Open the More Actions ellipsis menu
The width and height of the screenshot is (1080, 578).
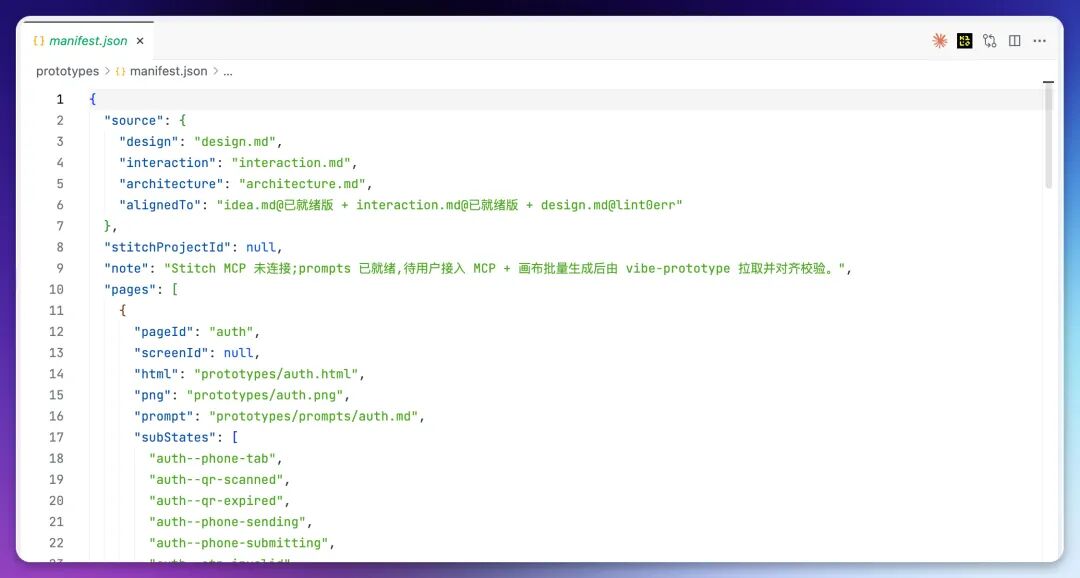(1039, 41)
